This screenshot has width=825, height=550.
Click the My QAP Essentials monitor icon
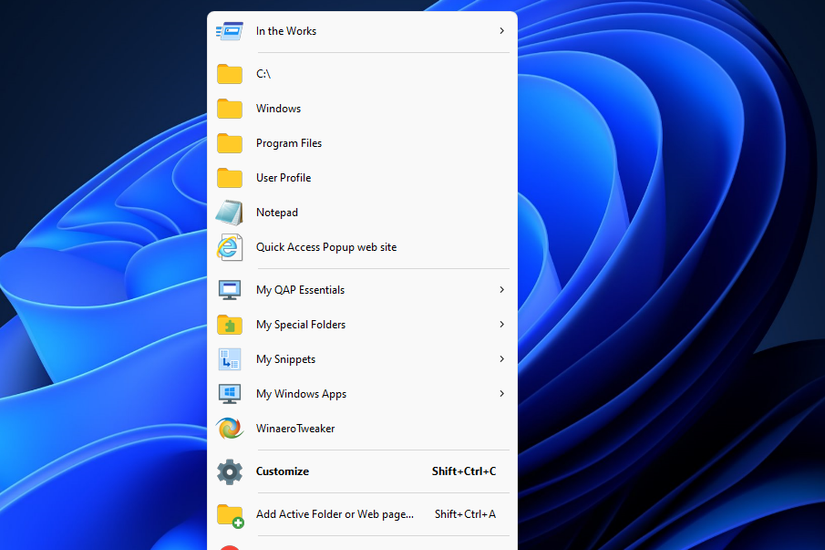(x=229, y=290)
